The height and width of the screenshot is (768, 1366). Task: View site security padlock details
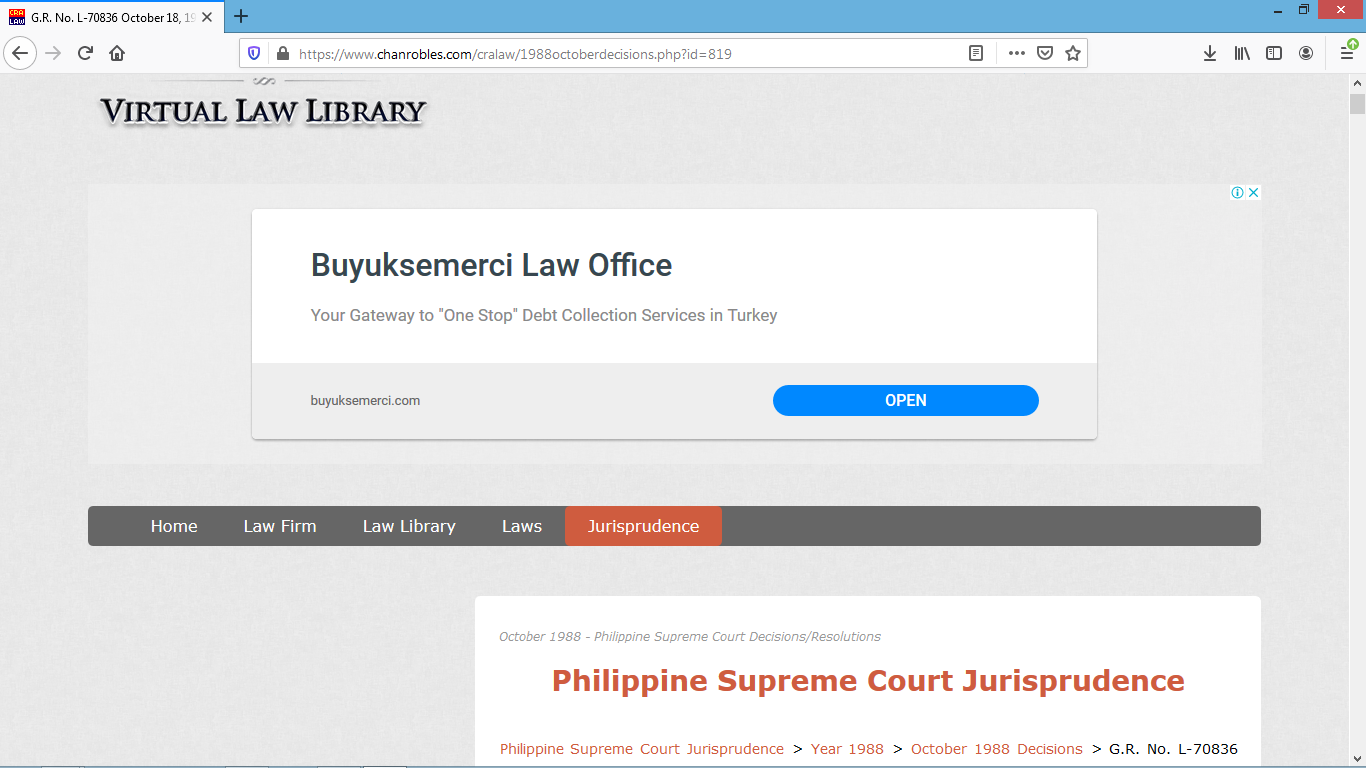point(282,54)
